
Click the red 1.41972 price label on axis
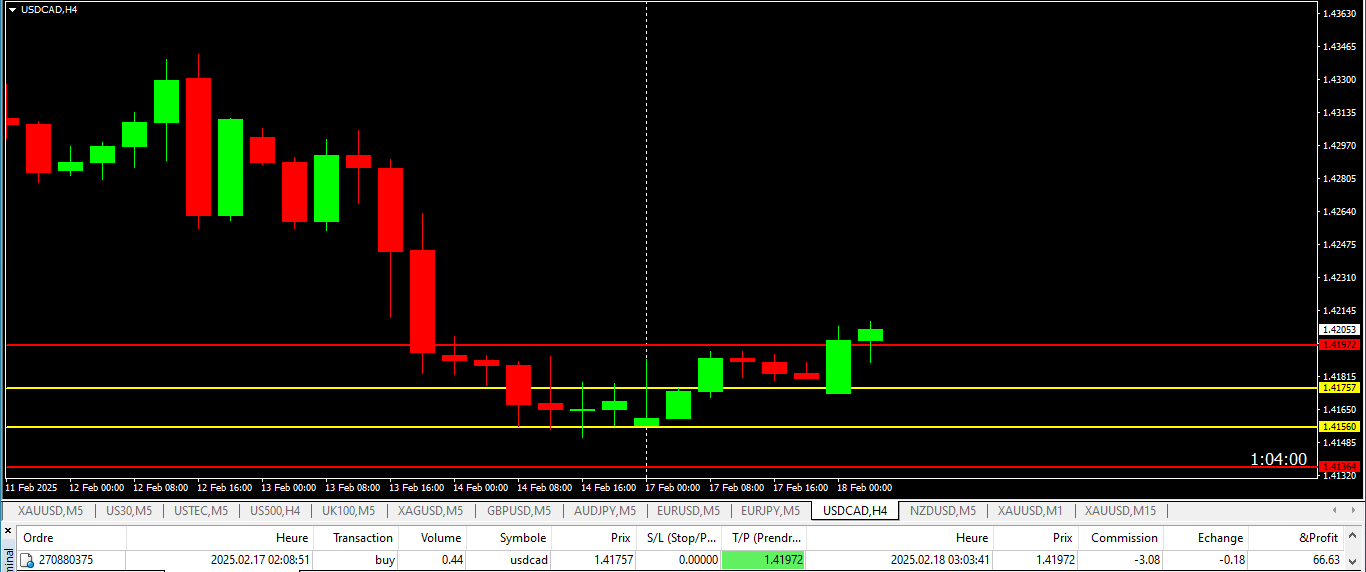coord(1339,344)
